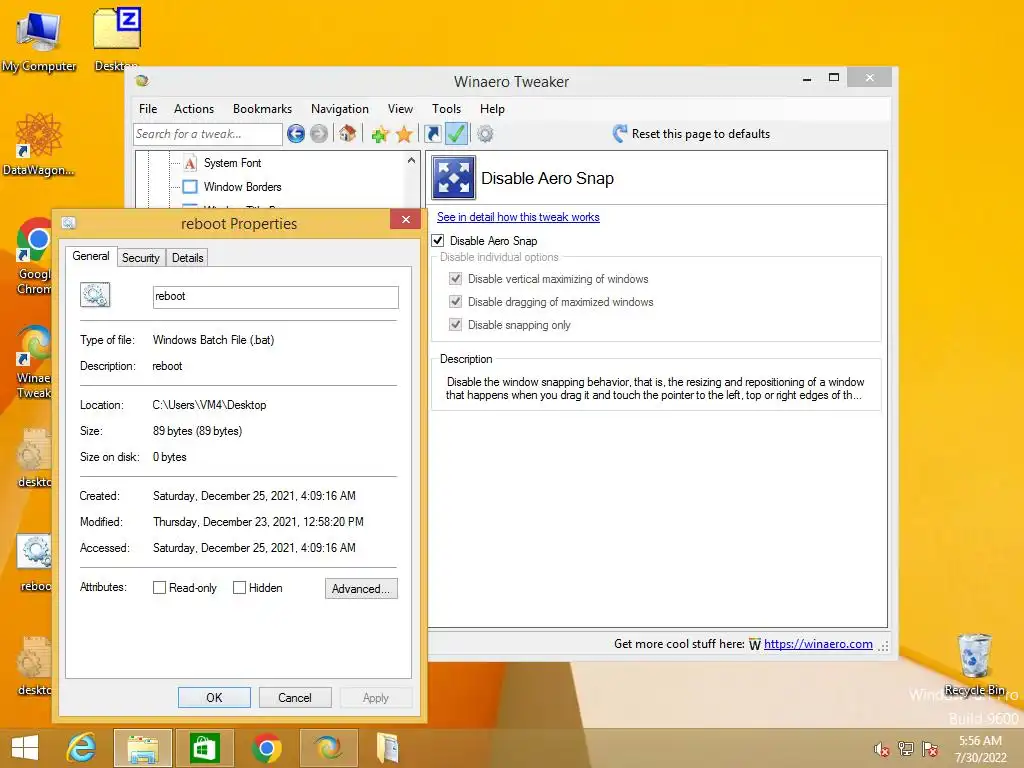Open the Bookmarks menu
Screen dimensions: 1024x768
point(263,109)
